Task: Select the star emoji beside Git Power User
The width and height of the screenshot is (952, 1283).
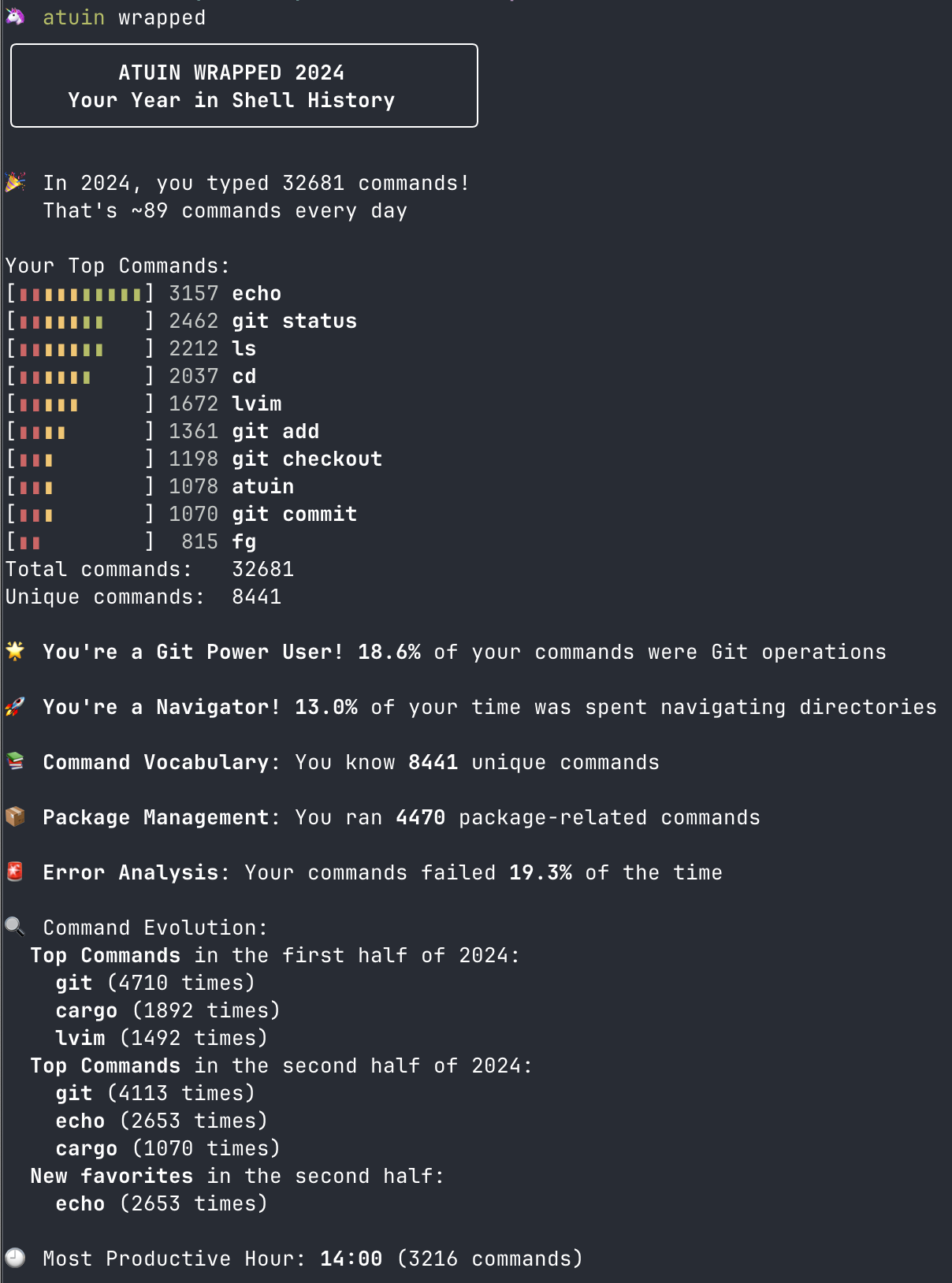Action: 15,651
